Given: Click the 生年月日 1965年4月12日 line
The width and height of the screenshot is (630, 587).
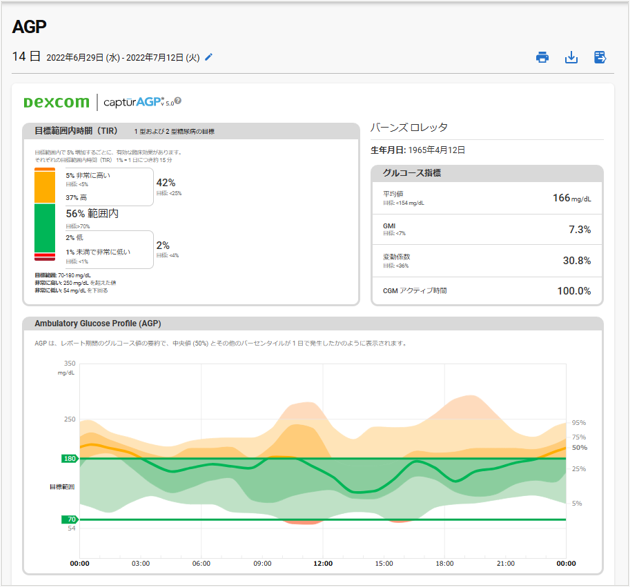Looking at the screenshot, I should [418, 150].
